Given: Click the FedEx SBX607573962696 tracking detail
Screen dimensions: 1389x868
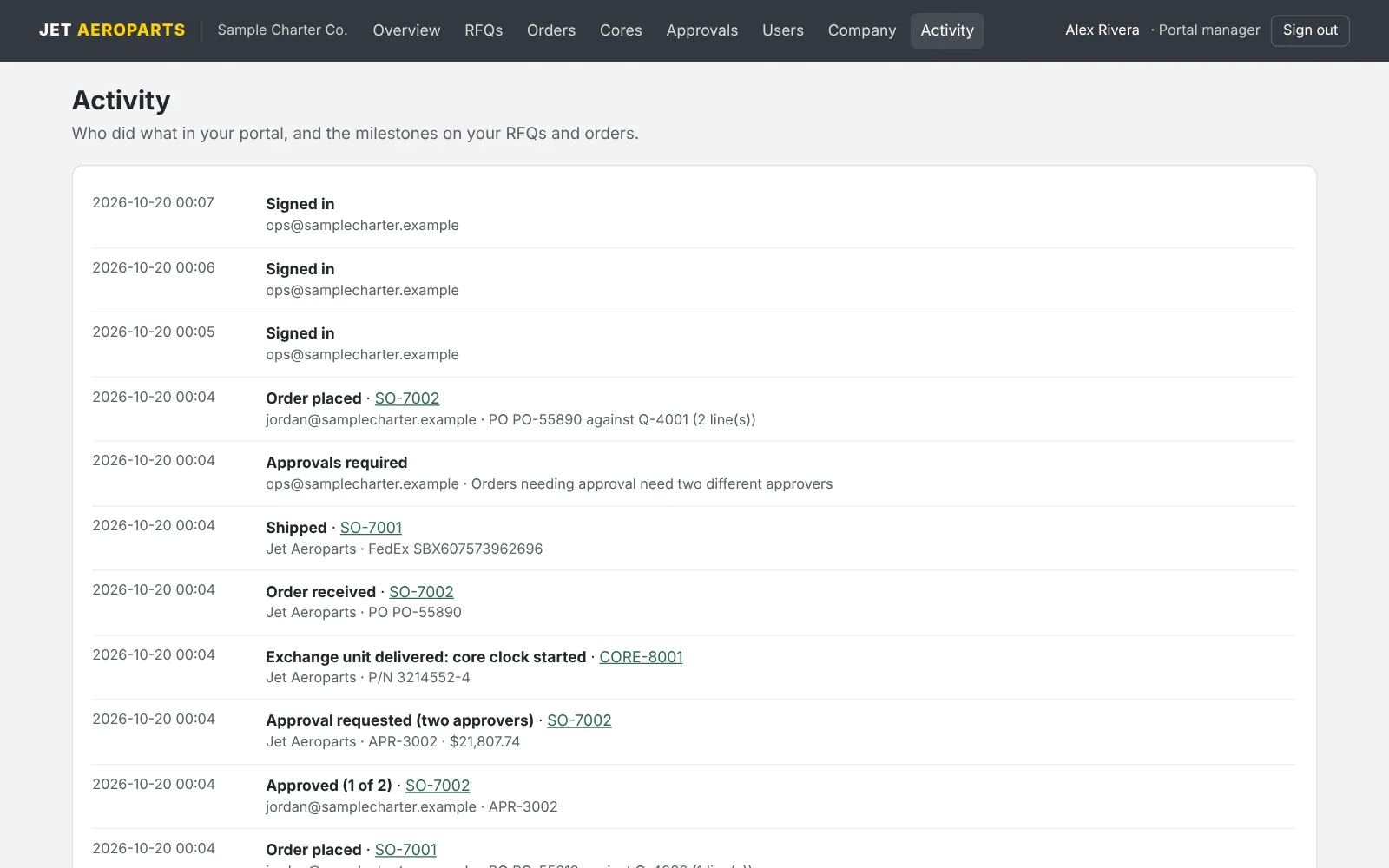Looking at the screenshot, I should 456,549.
